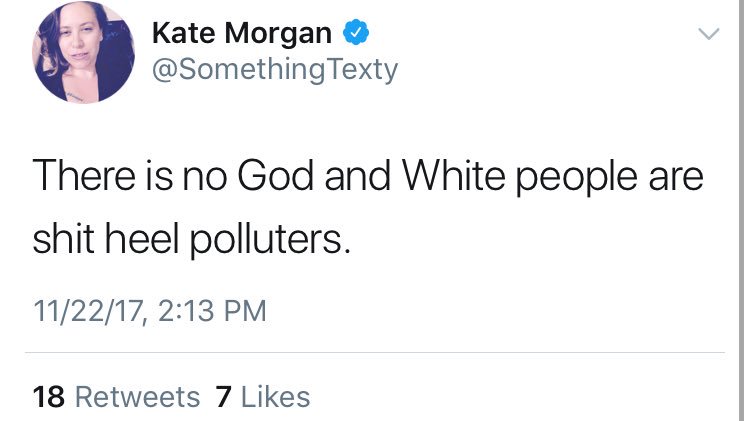Click the white checkmark inside verified badge
Screen dimensions: 750x421
tap(355, 33)
